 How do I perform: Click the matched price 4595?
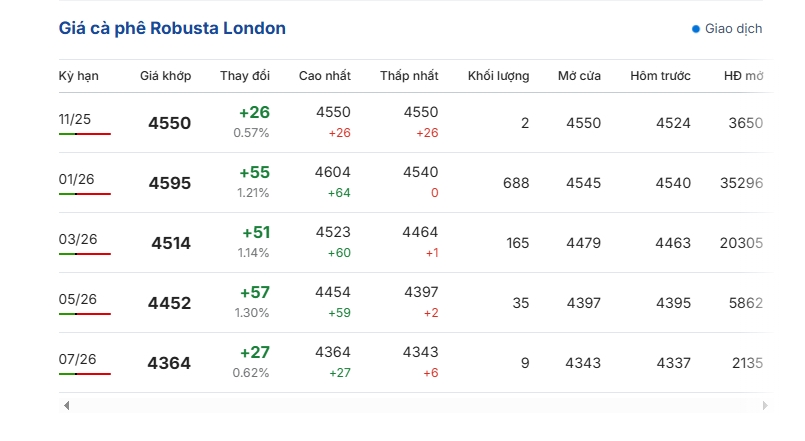169,184
